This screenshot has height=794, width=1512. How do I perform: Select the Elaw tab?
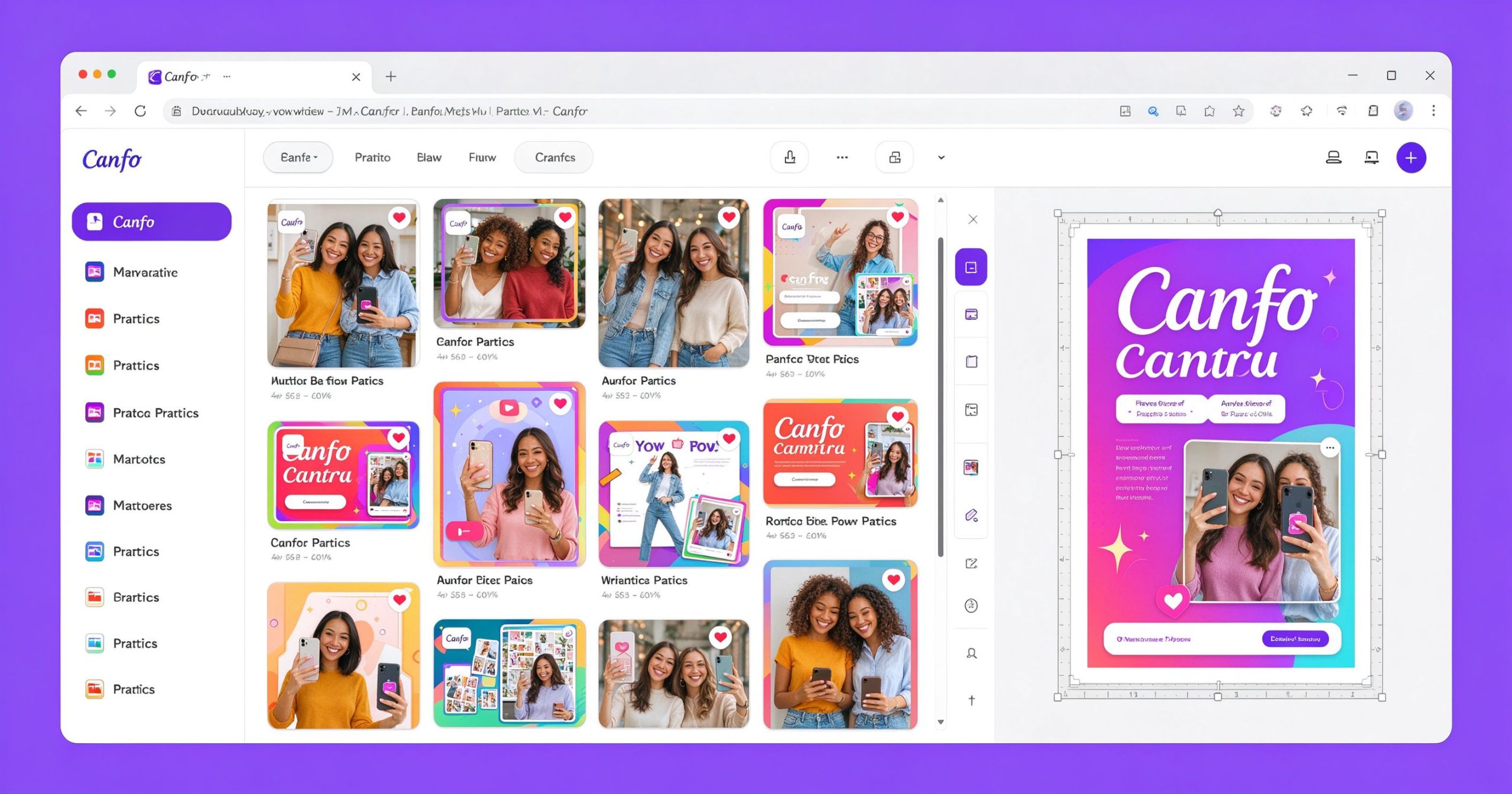(x=429, y=158)
